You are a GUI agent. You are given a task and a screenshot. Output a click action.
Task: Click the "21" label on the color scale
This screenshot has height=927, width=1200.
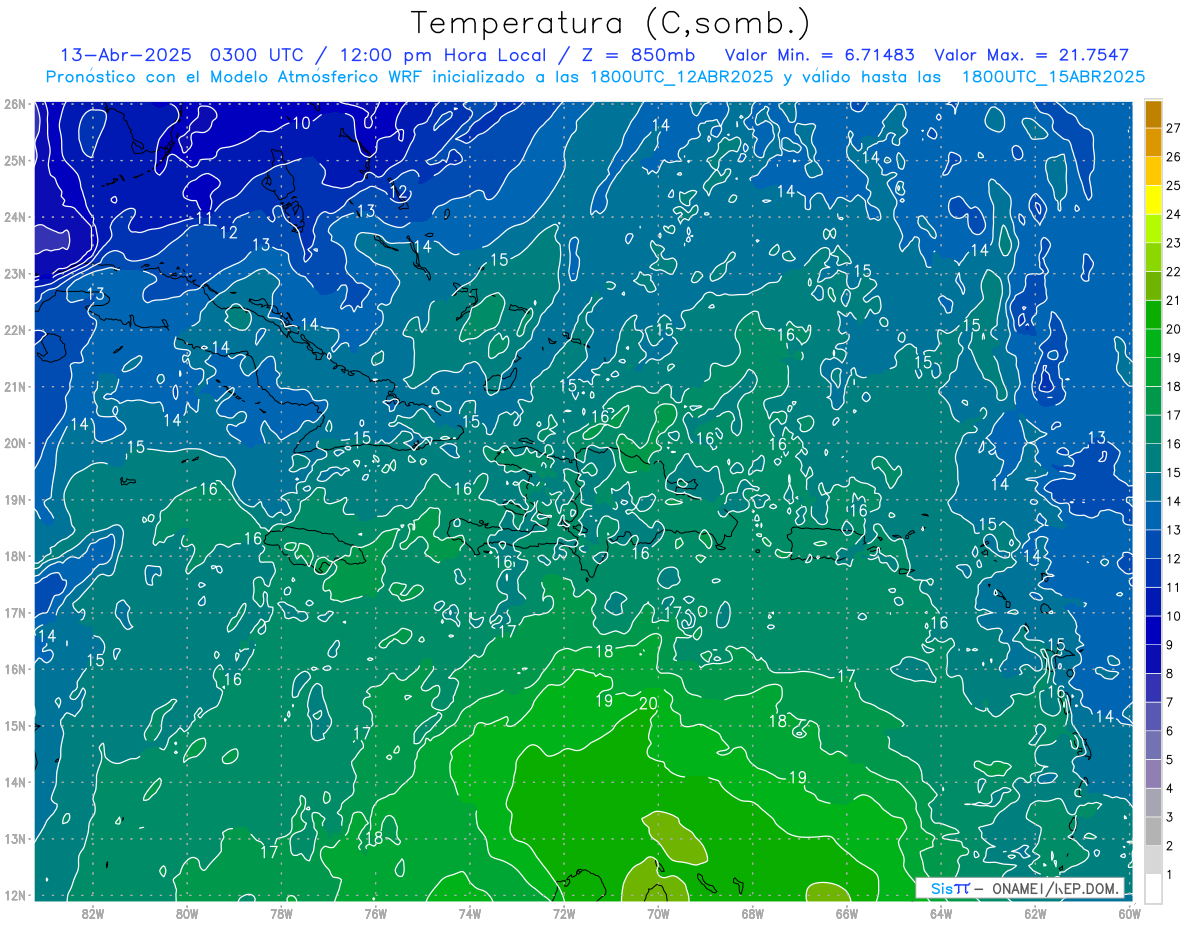point(1173,300)
